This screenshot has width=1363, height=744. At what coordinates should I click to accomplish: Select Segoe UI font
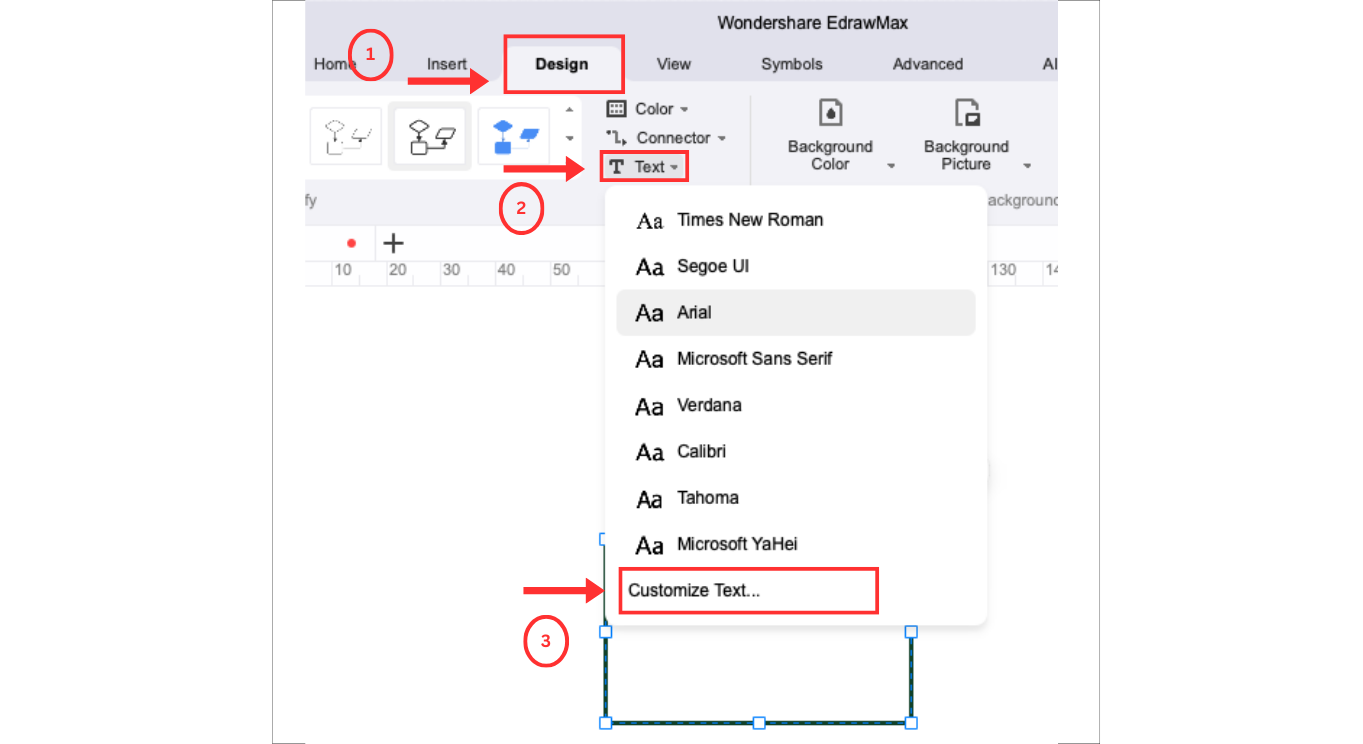[795, 266]
